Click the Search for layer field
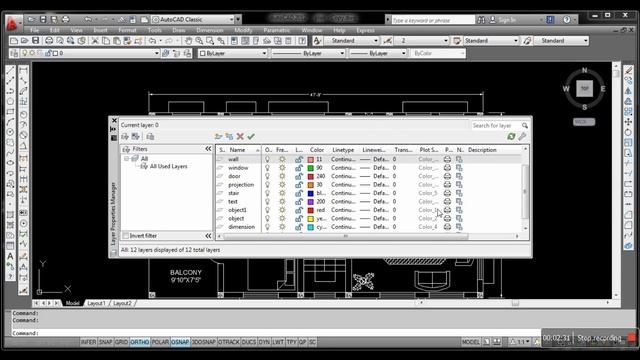Screen dimensions: 640x360 (496, 126)
